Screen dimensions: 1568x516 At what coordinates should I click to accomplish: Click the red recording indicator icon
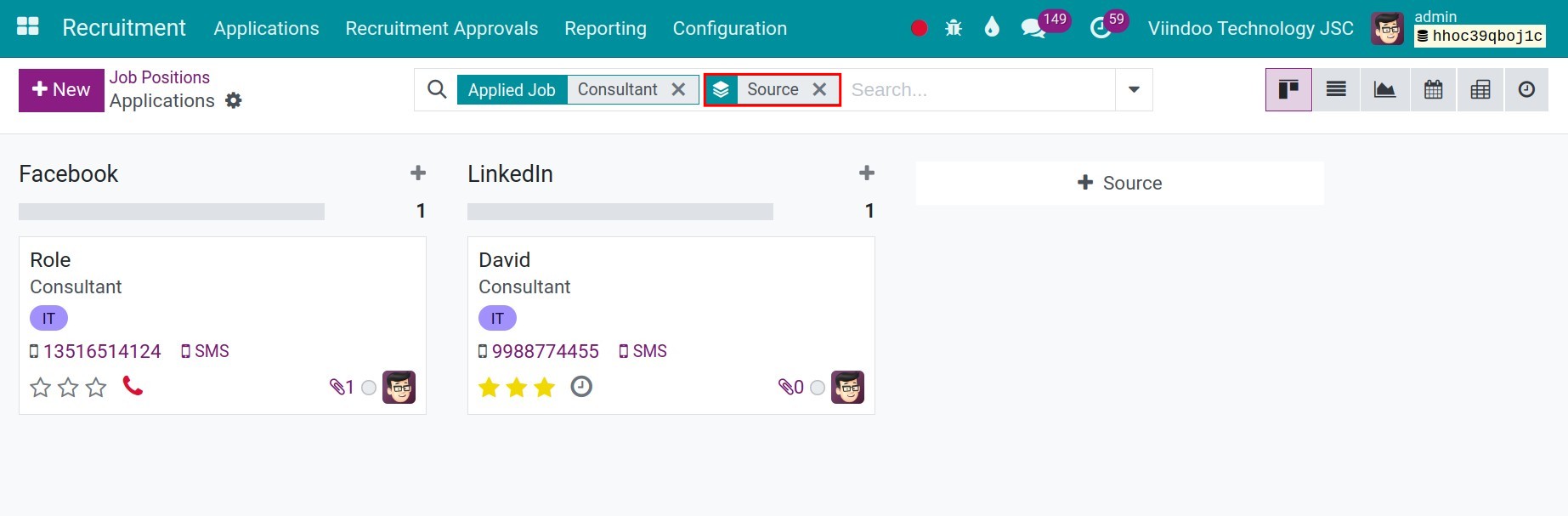(919, 28)
